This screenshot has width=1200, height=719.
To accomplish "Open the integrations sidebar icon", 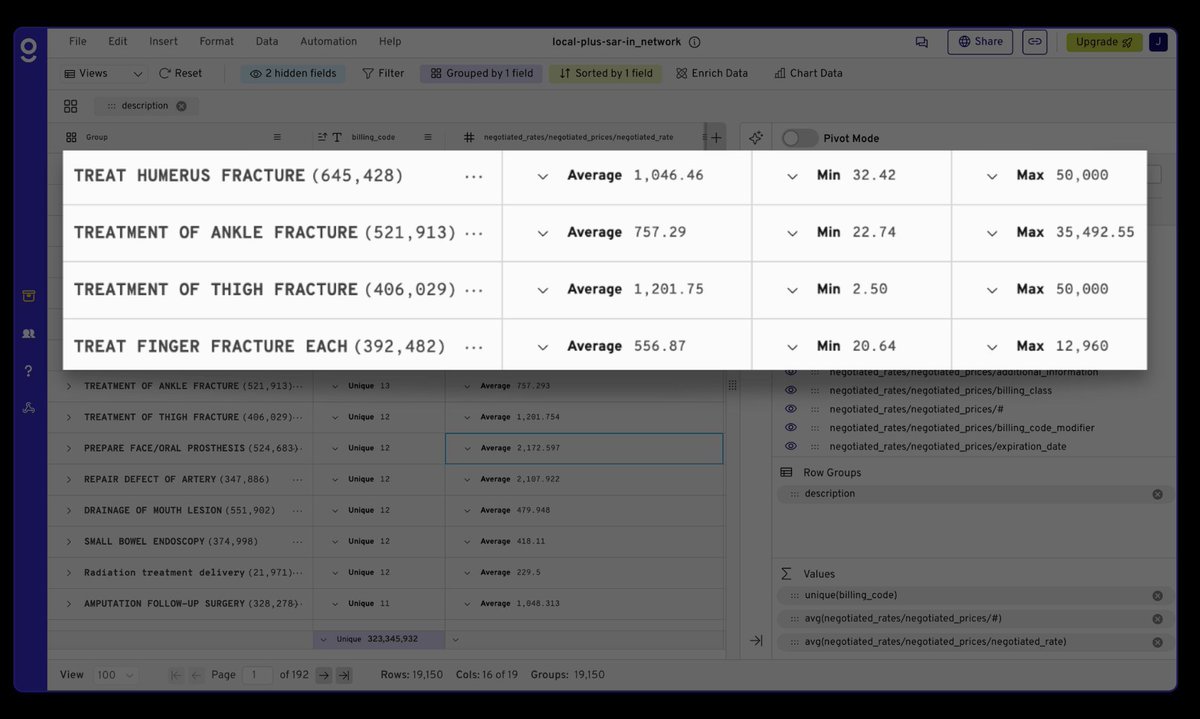I will (29, 408).
